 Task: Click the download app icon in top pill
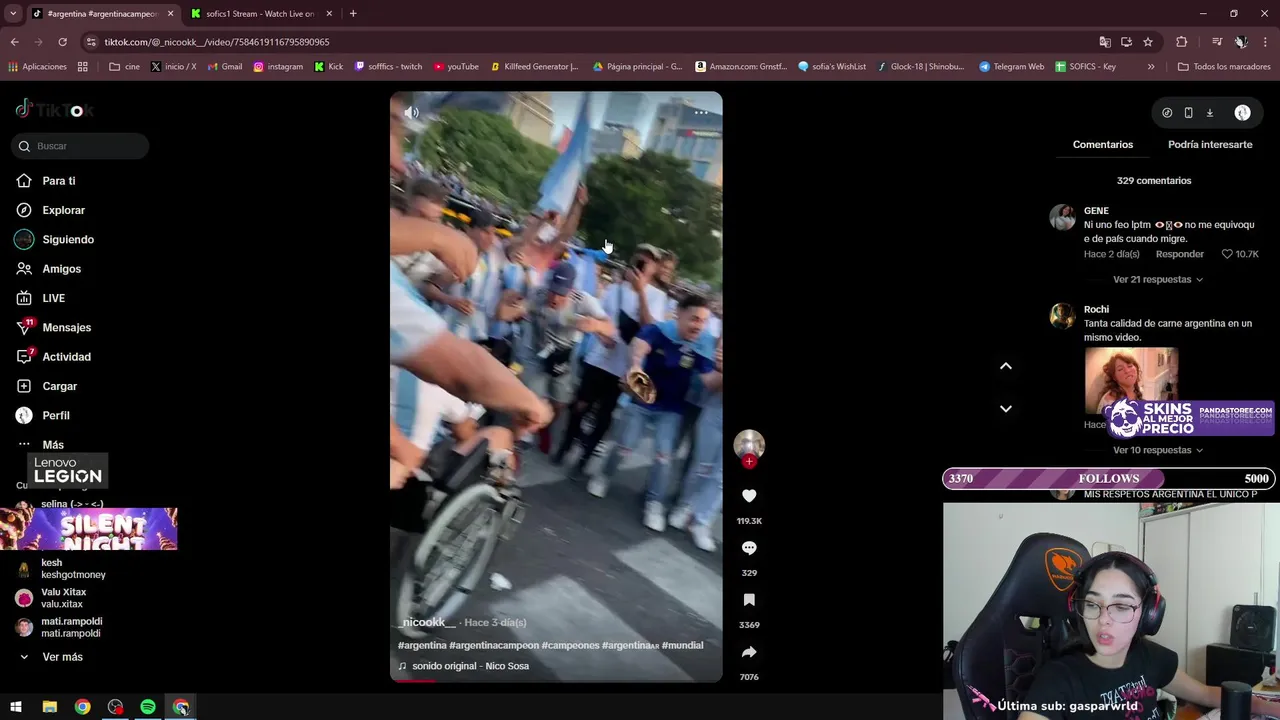tap(1209, 113)
